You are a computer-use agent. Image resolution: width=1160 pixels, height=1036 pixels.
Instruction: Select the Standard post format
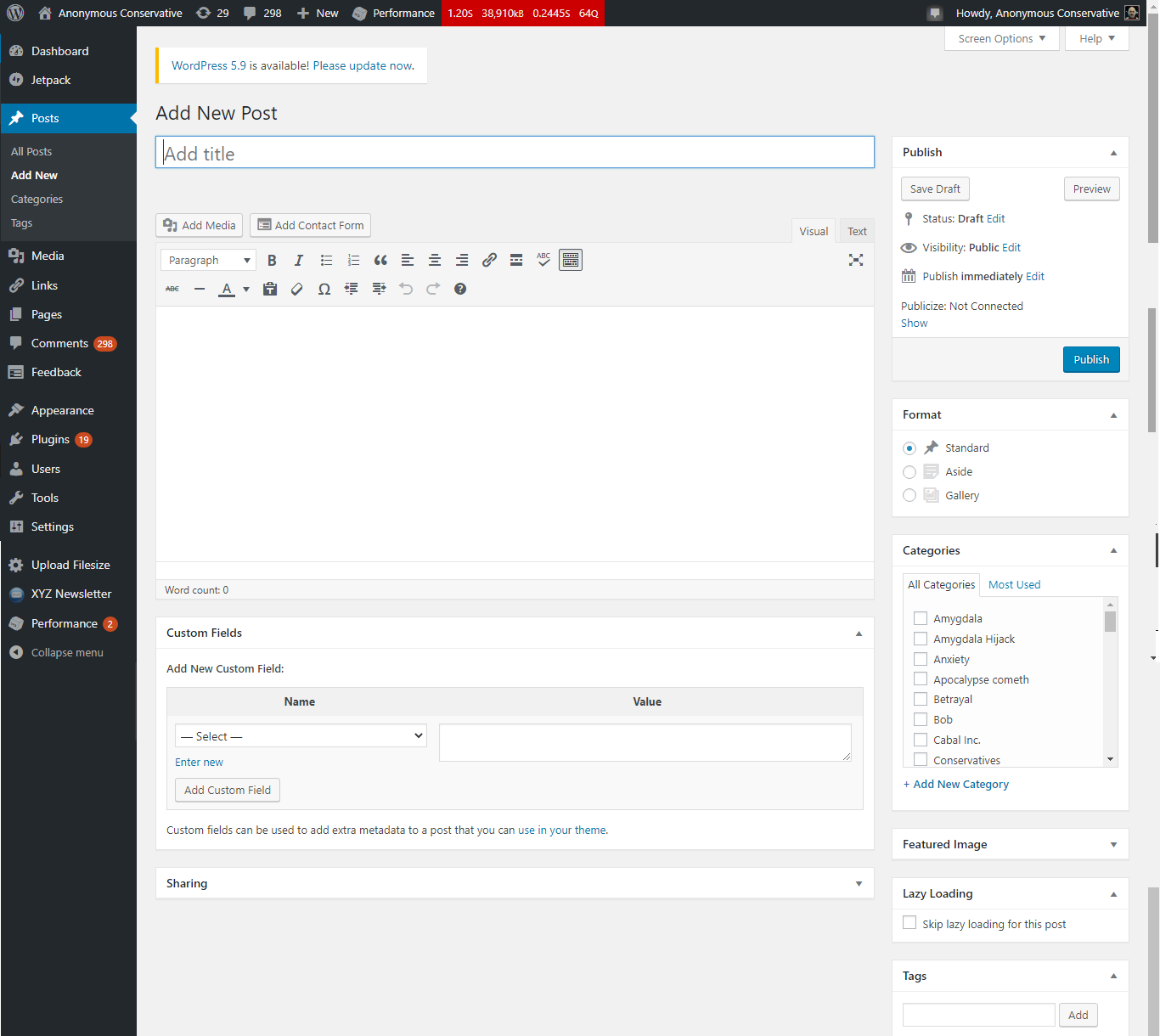click(909, 448)
